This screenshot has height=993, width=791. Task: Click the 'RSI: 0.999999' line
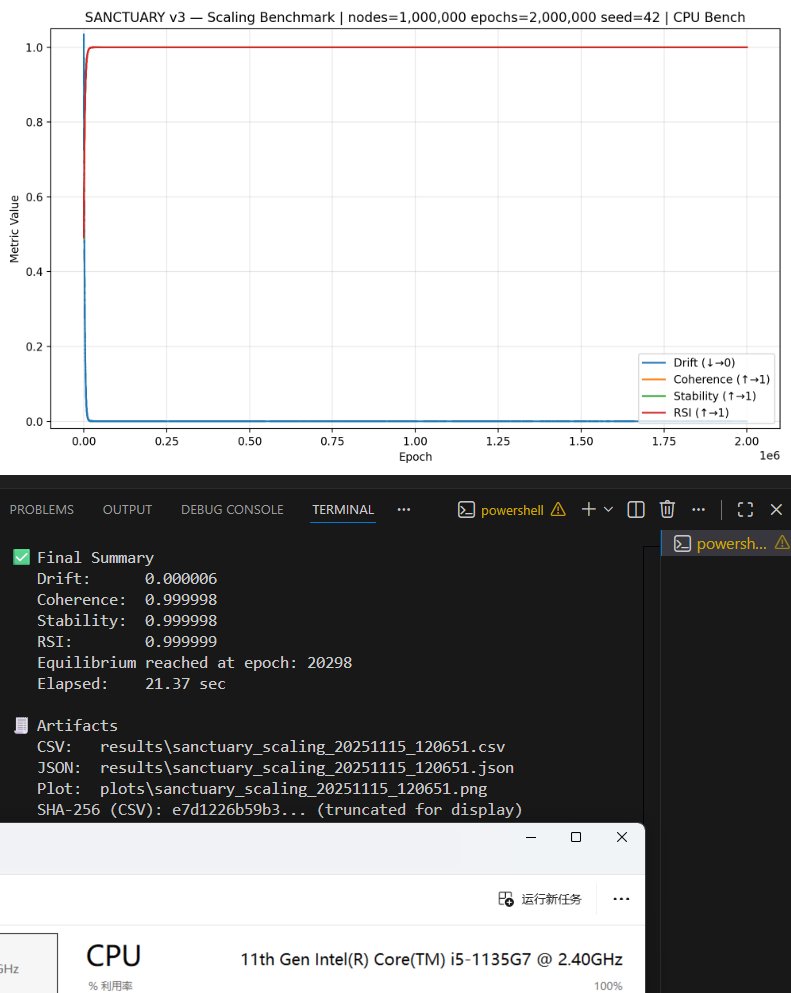(127, 642)
